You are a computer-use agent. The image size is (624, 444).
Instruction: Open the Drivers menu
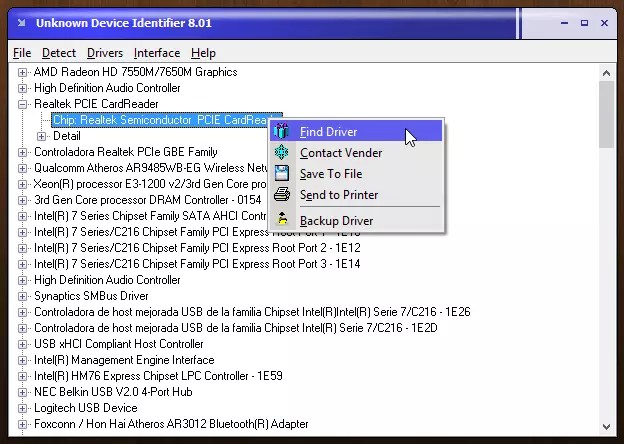pyautogui.click(x=105, y=53)
